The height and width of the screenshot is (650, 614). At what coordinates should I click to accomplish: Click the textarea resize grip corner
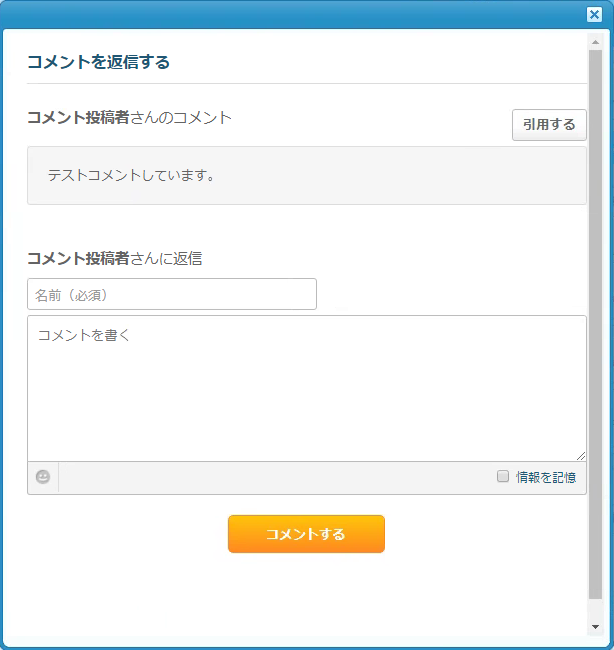(581, 456)
